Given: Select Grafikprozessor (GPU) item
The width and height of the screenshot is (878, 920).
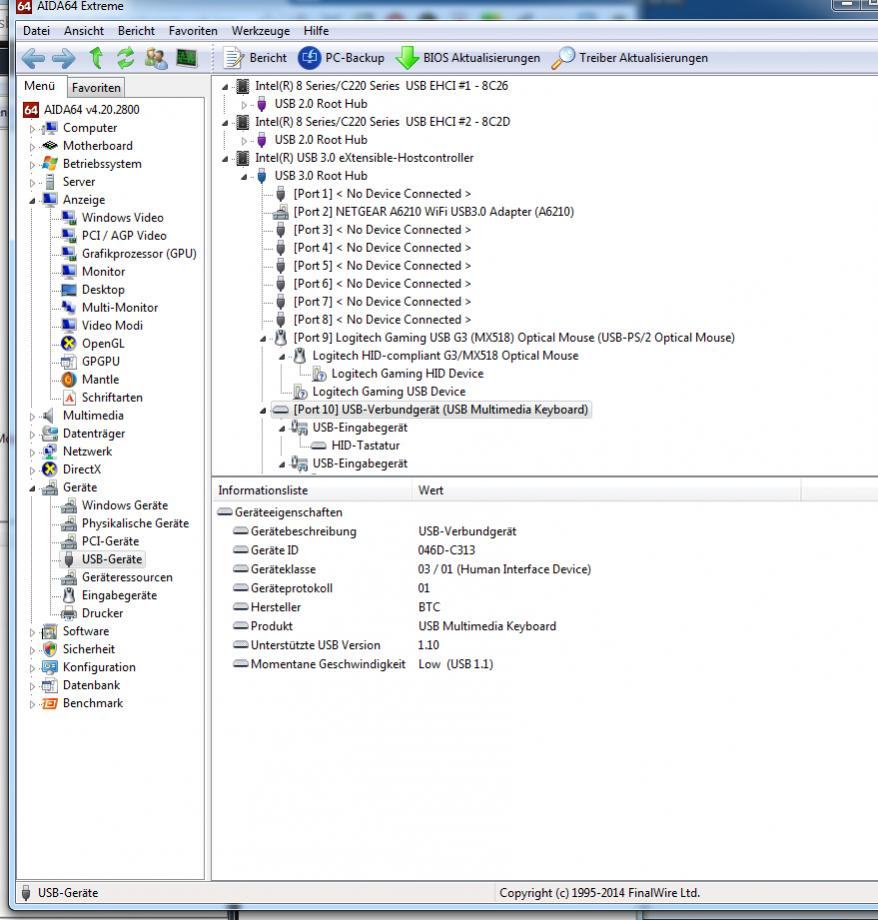Looking at the screenshot, I should point(139,253).
